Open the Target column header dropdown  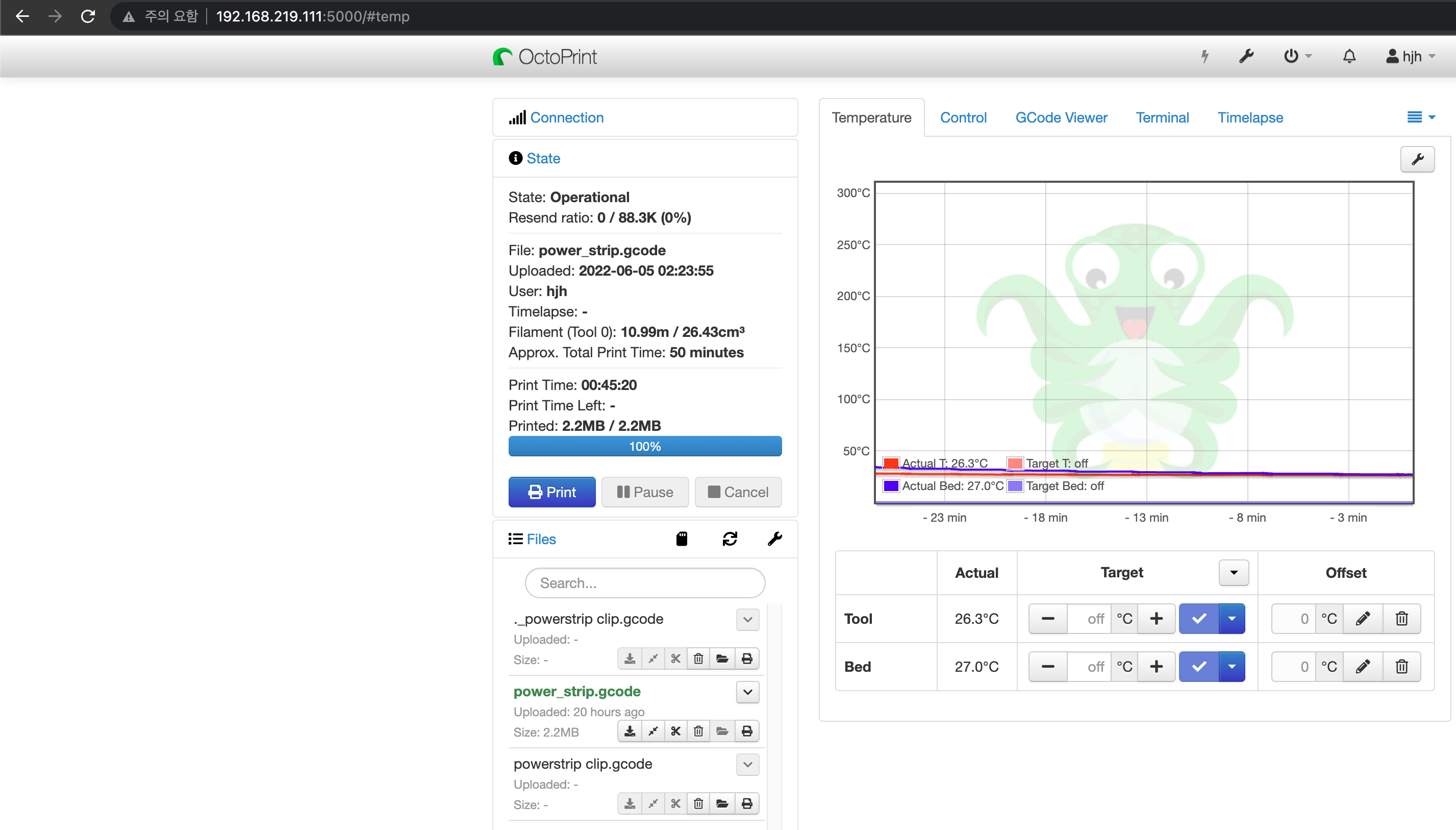pos(1234,572)
